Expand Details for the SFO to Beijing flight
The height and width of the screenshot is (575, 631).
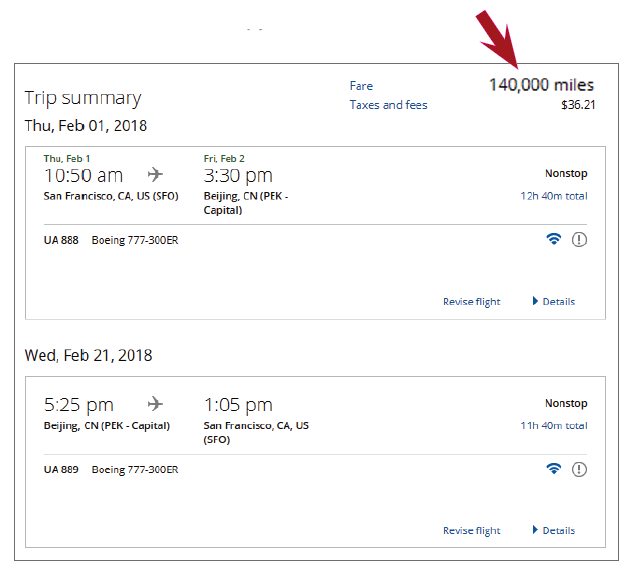click(554, 301)
